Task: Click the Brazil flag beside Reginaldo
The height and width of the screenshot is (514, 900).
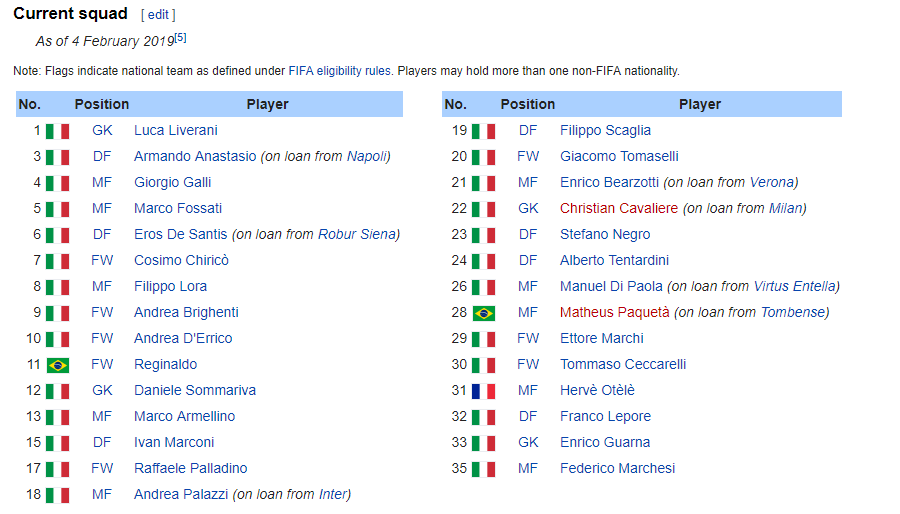Action: [57, 365]
